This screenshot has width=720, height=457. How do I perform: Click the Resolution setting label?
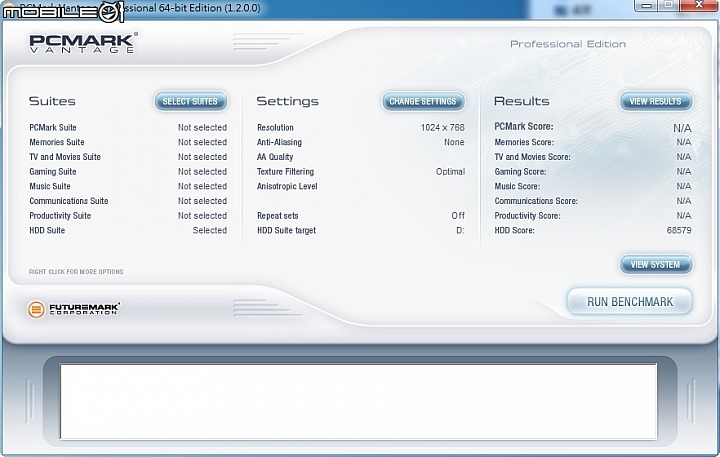pos(275,128)
